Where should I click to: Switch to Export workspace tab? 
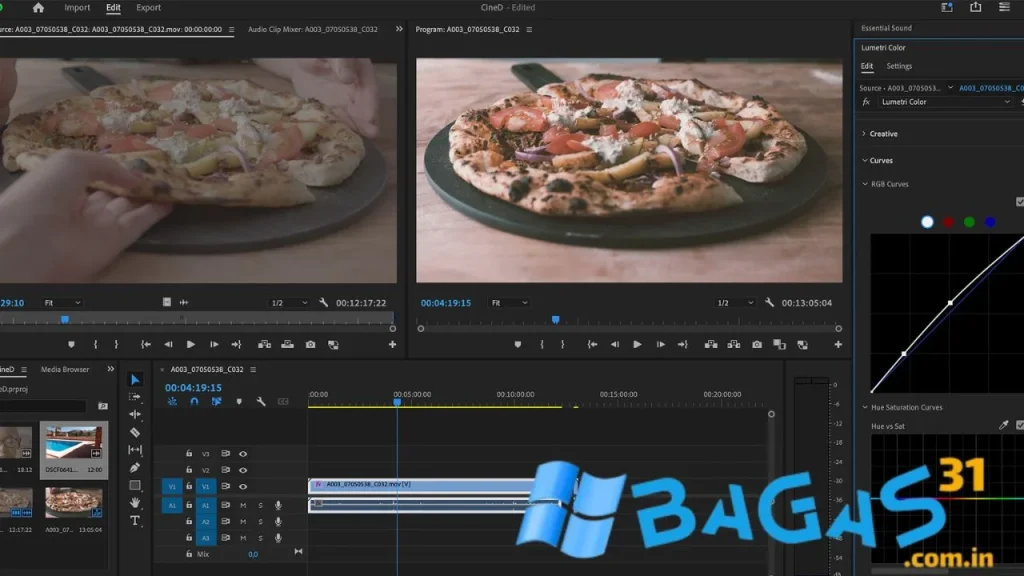pos(148,8)
